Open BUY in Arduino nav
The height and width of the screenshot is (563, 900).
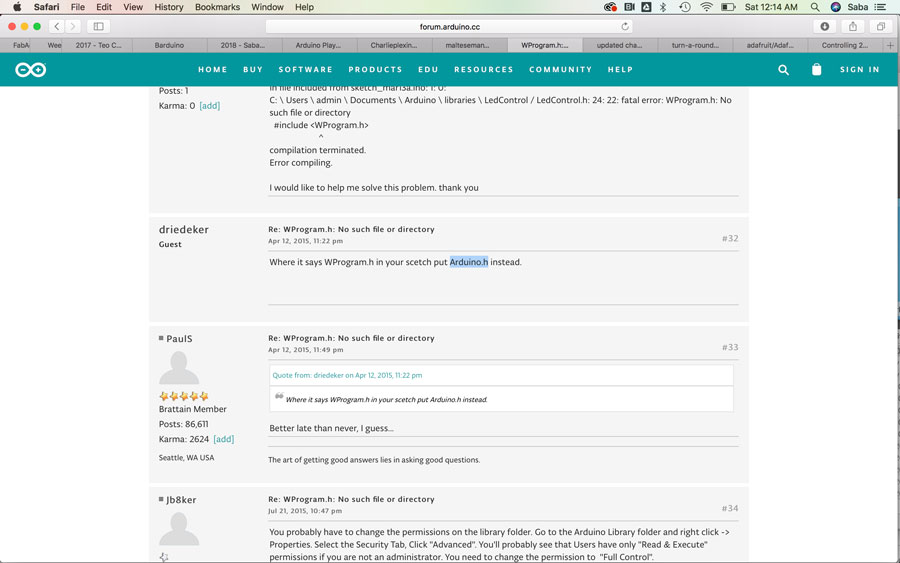click(x=253, y=69)
